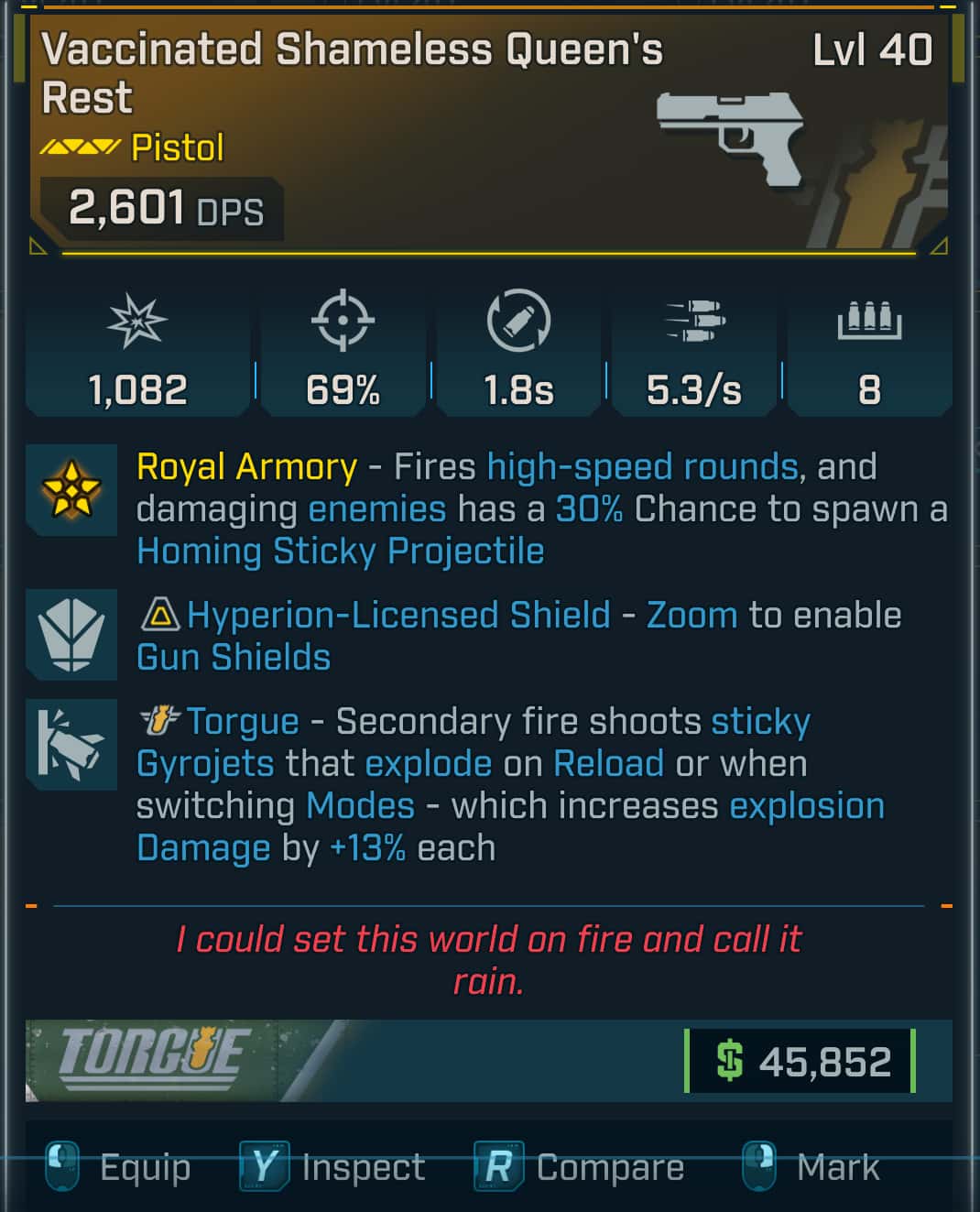Equip the weapon
This screenshot has height=1212, width=980.
pos(117,1167)
